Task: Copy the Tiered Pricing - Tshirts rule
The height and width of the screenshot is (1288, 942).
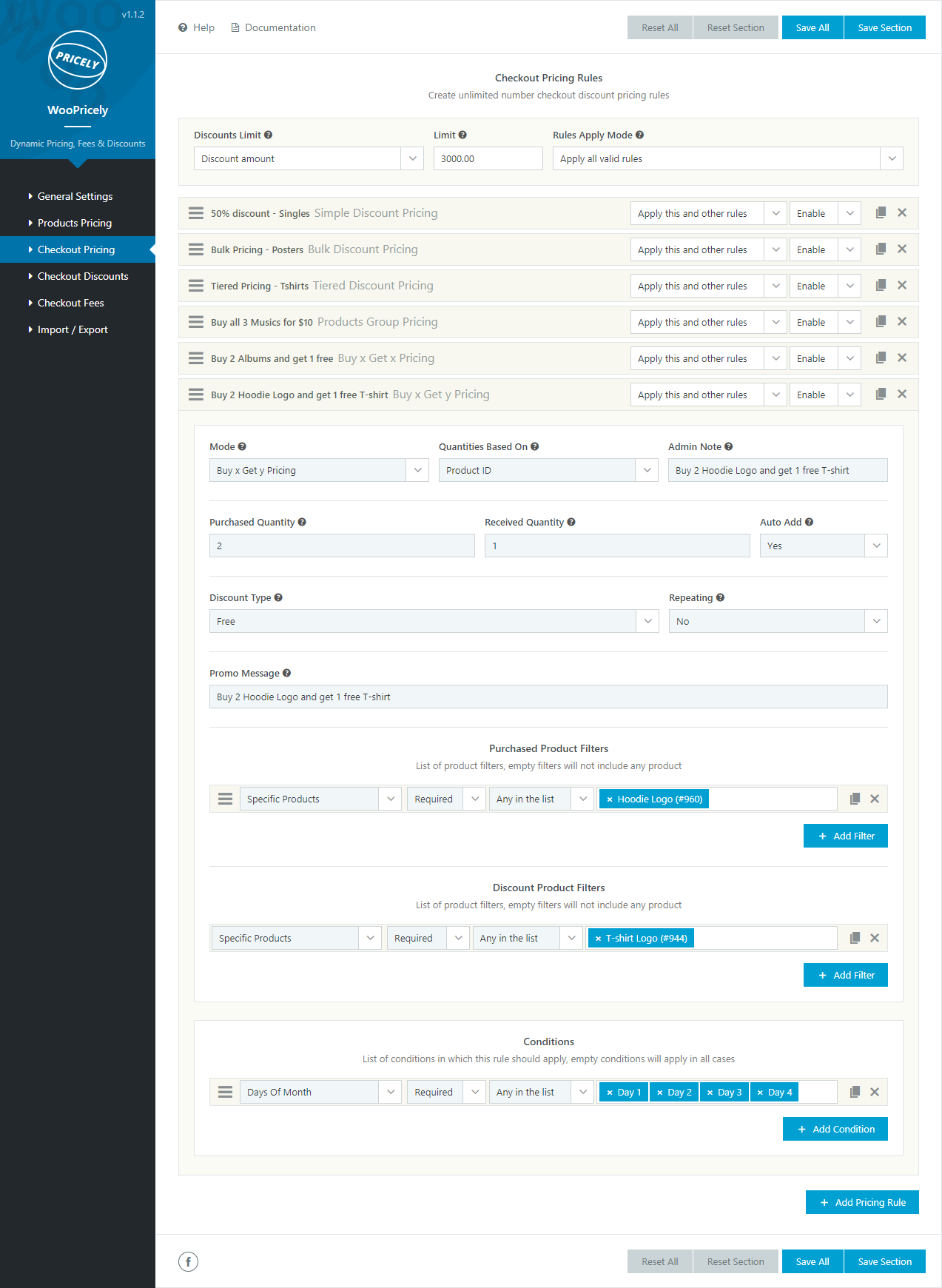Action: [881, 286]
